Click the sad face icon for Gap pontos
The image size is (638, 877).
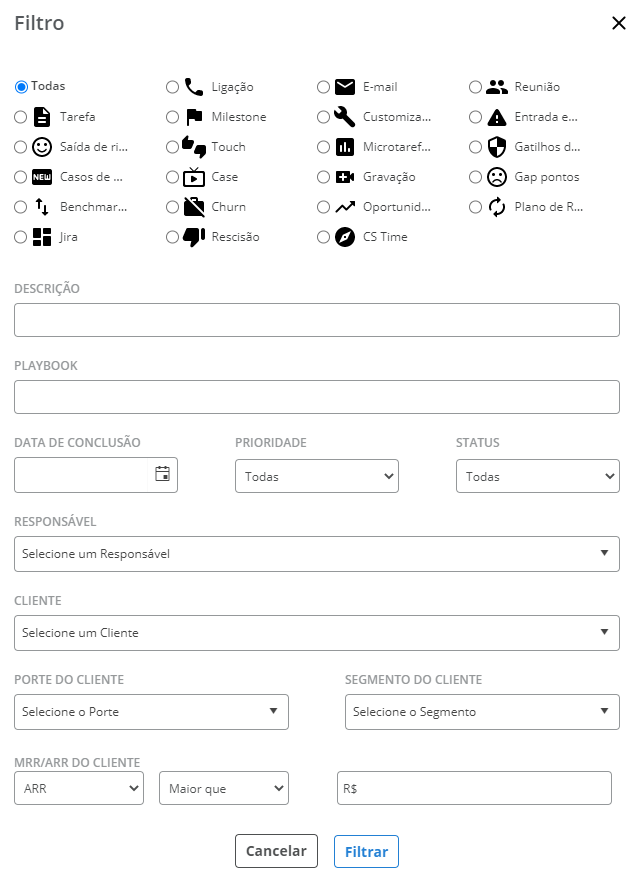pyautogui.click(x=497, y=177)
